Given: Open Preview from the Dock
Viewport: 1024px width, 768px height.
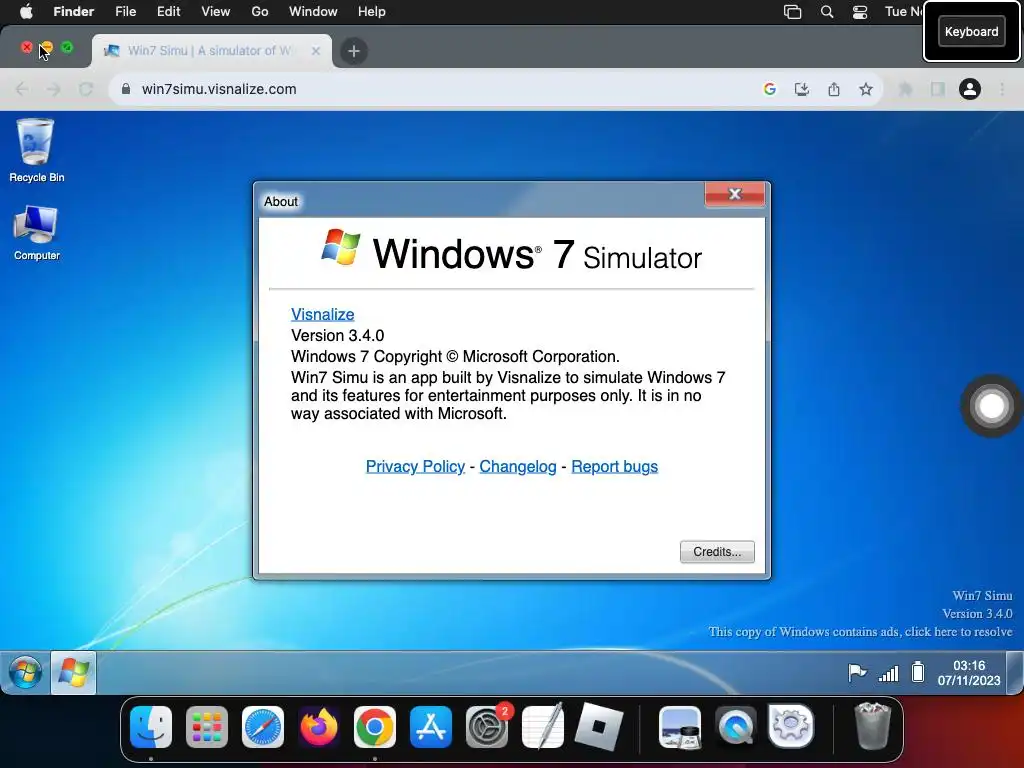Looking at the screenshot, I should click(680, 727).
